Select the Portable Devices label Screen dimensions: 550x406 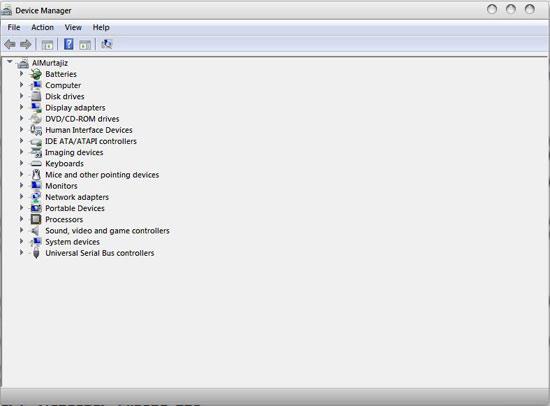[x=75, y=208]
